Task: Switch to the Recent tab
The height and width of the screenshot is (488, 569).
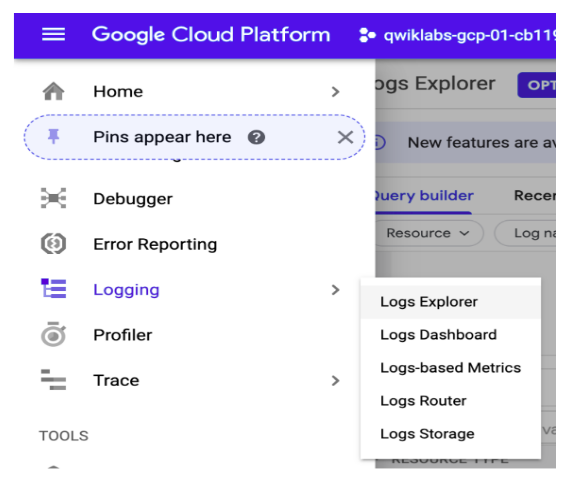Action: point(535,196)
